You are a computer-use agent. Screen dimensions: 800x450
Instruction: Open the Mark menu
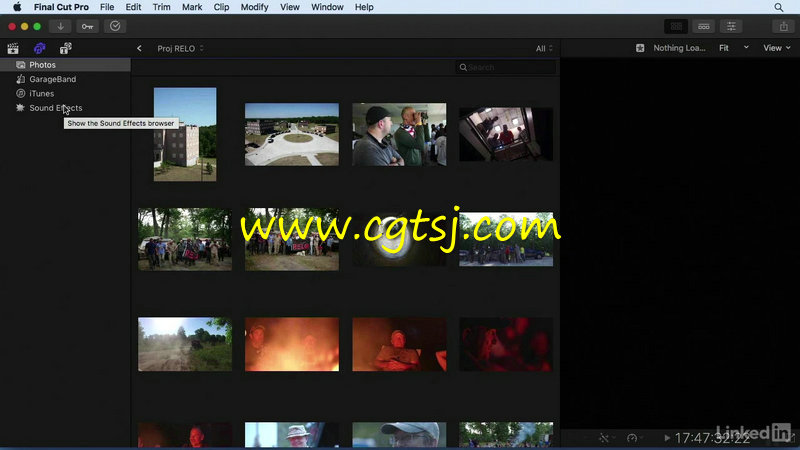[192, 7]
